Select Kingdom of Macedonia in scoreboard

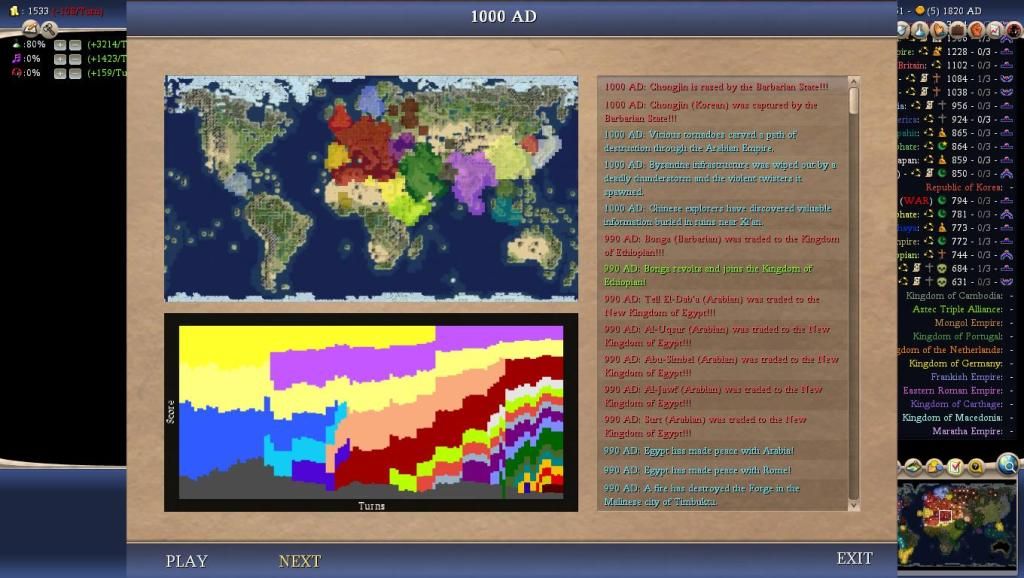pyautogui.click(x=952, y=417)
